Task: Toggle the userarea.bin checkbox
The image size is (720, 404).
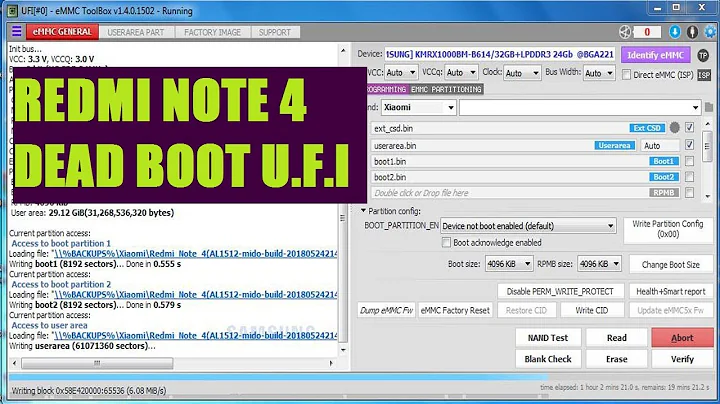Action: point(689,145)
